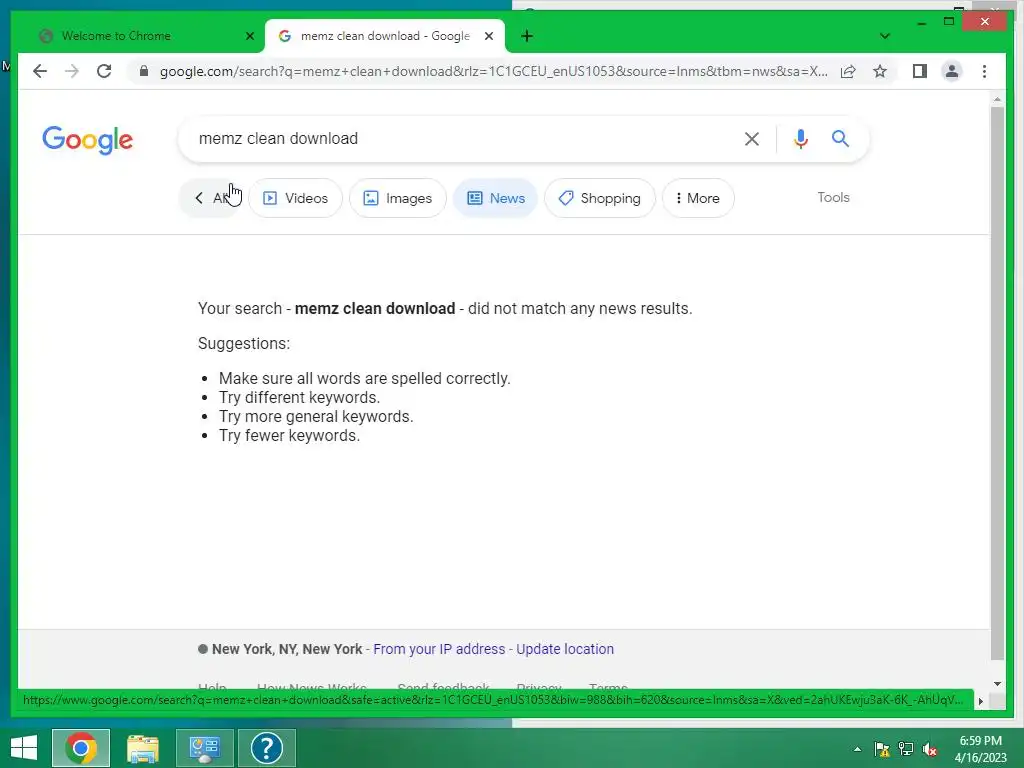Open search Tools options
1024x768 pixels.
coord(833,197)
